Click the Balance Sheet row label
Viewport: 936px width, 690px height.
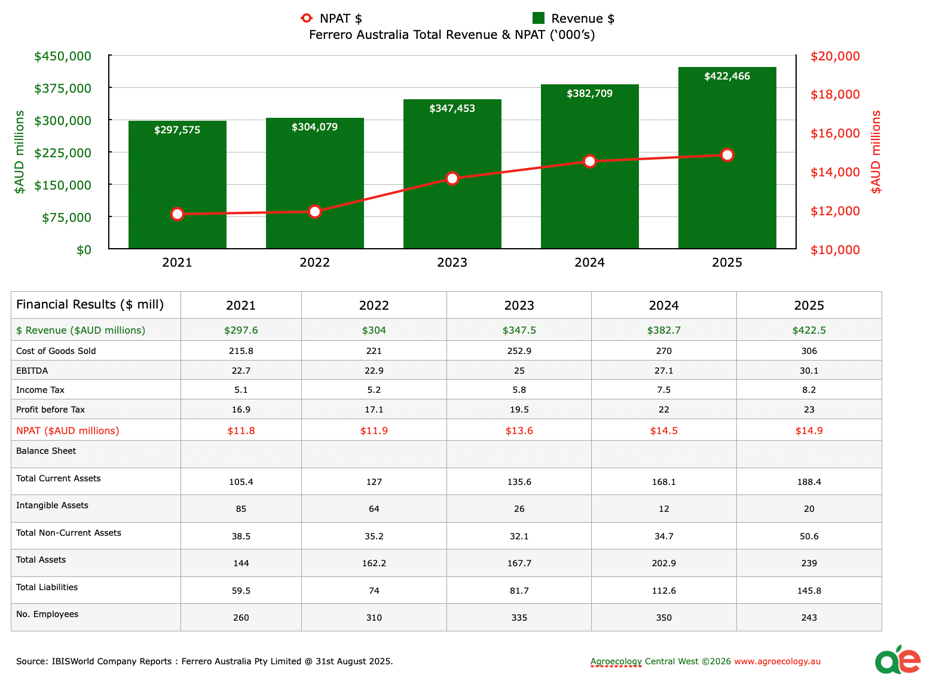pyautogui.click(x=46, y=451)
